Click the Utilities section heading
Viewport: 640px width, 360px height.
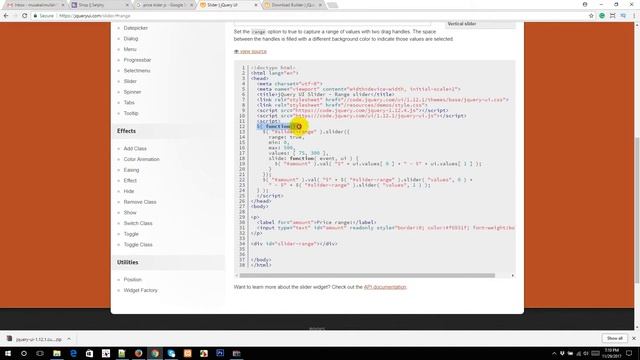coord(128,262)
